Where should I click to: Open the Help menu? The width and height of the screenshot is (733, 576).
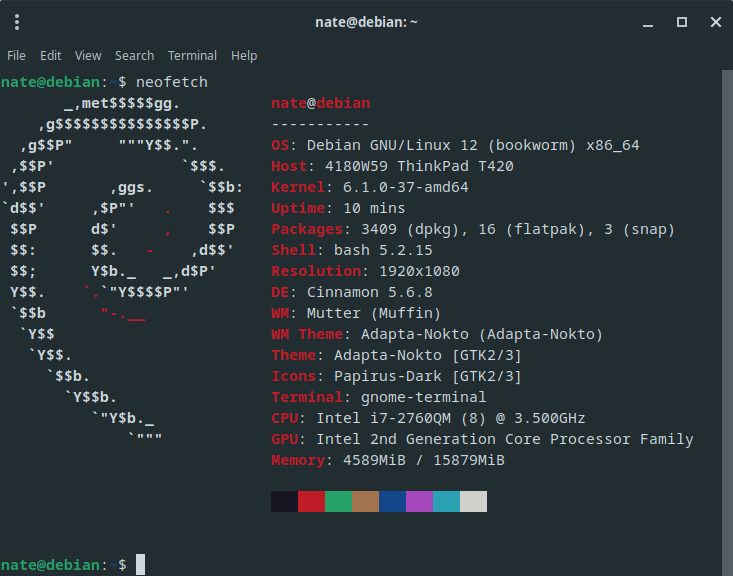point(244,56)
